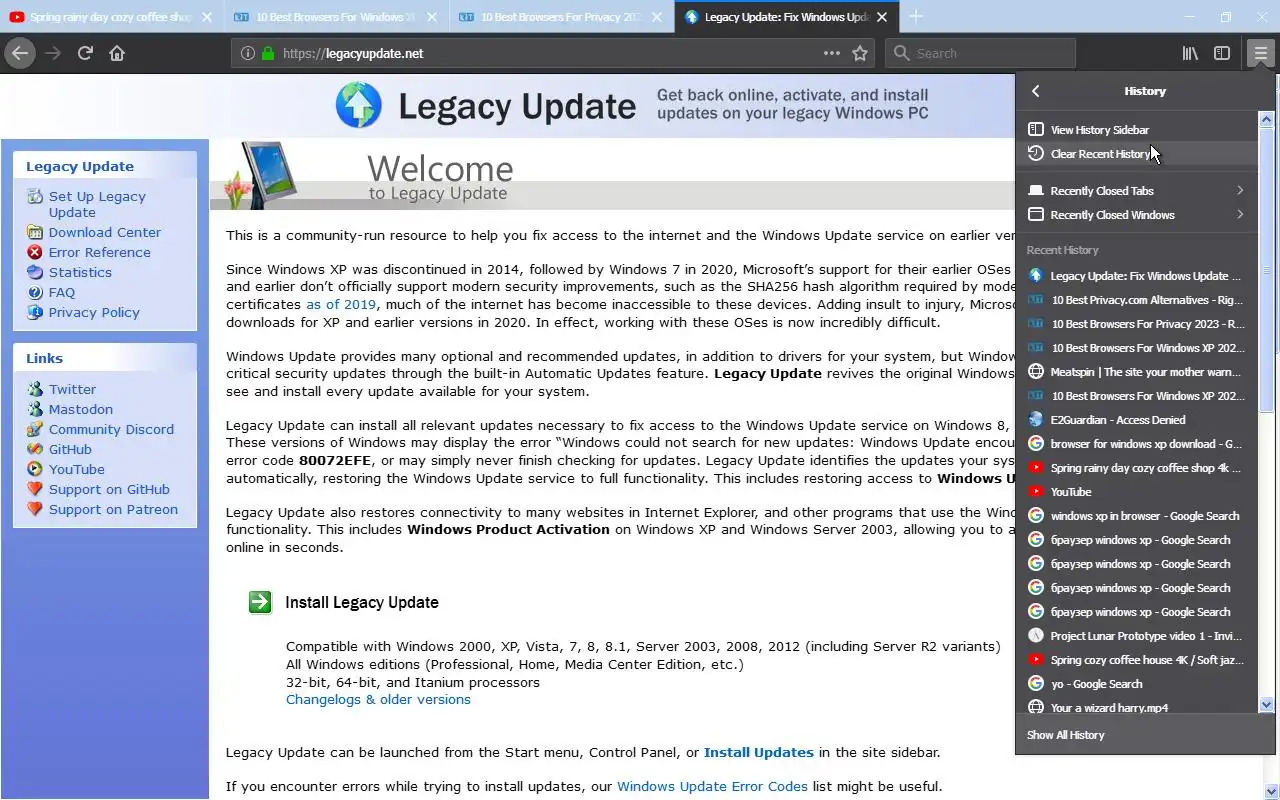This screenshot has width=1280, height=800.
Task: Open history entry Your a wizard harry.mp4
Action: click(x=1137, y=707)
